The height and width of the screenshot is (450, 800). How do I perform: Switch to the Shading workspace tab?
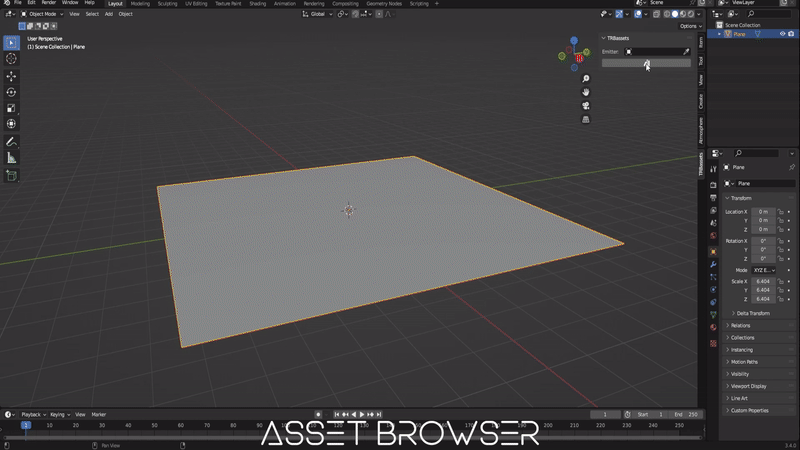(x=258, y=4)
